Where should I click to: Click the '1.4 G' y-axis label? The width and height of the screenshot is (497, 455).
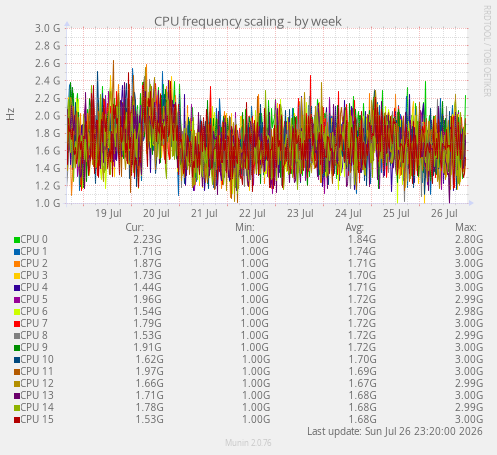coord(48,168)
